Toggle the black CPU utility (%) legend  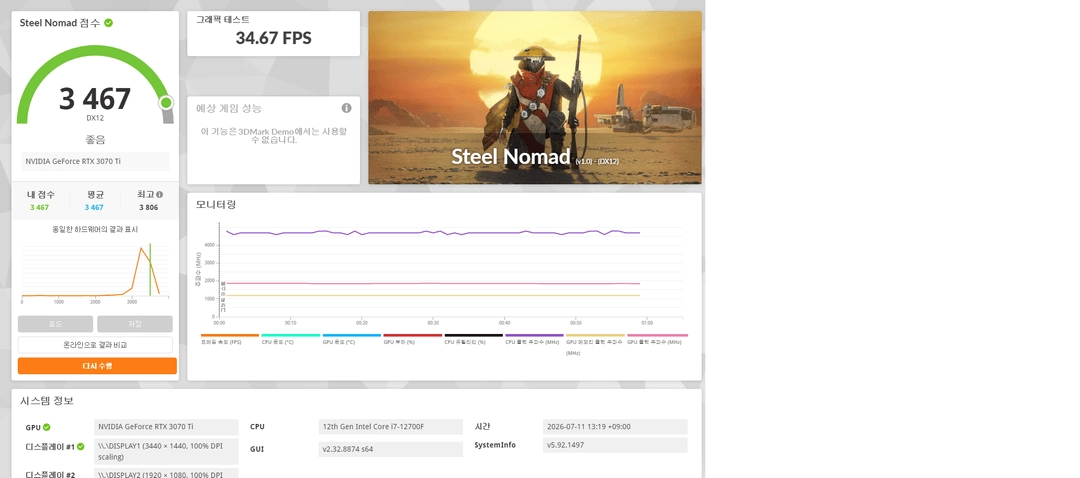tap(473, 339)
